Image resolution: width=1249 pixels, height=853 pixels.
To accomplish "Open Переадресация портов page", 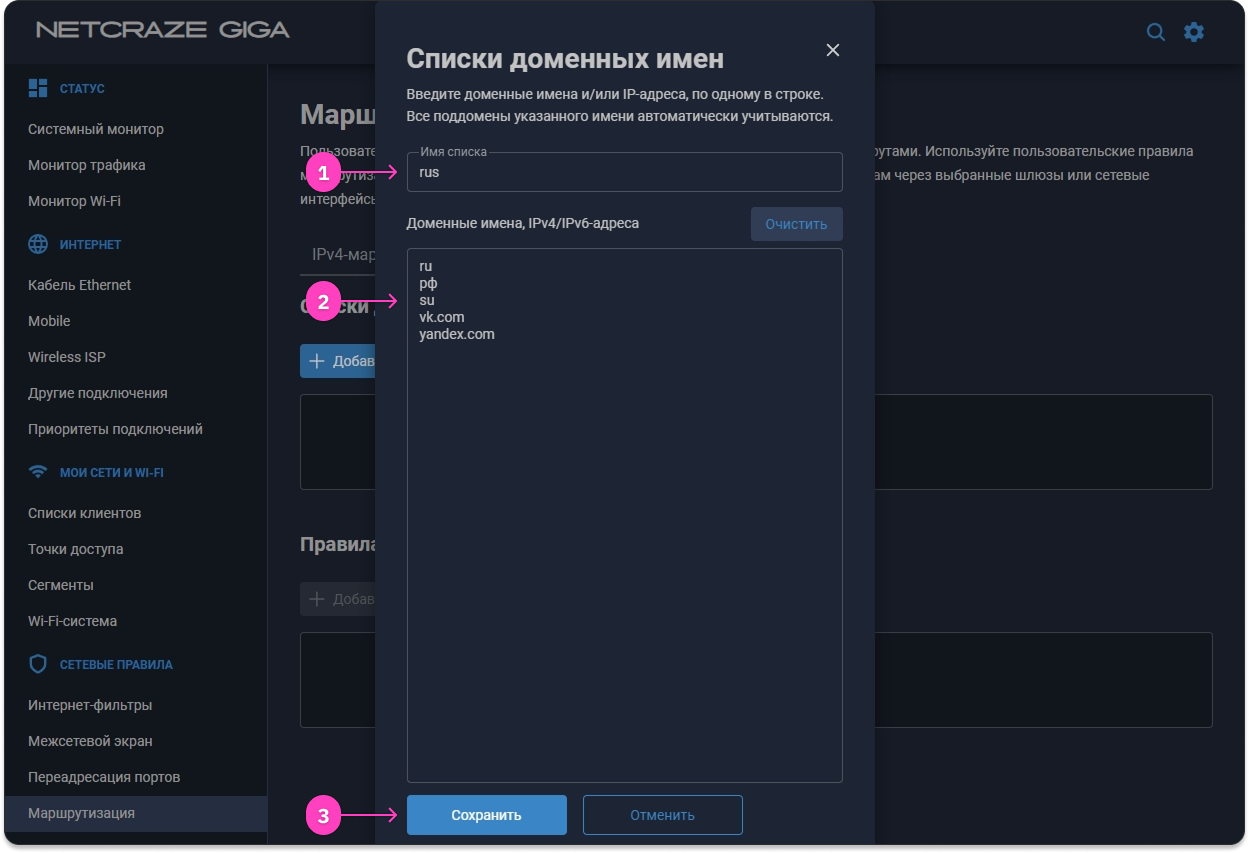I will tap(104, 777).
